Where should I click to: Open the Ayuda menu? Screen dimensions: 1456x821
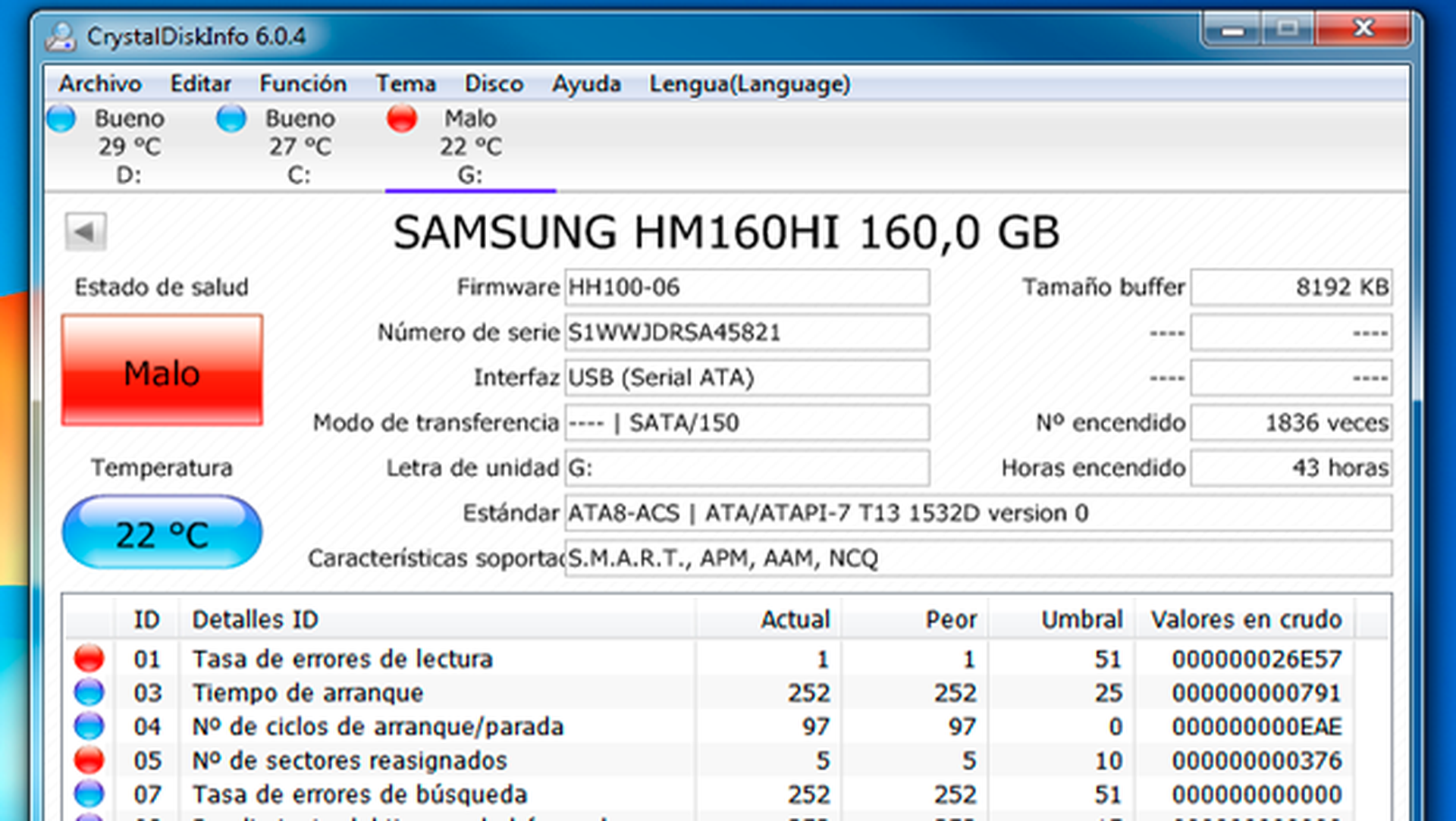point(586,83)
